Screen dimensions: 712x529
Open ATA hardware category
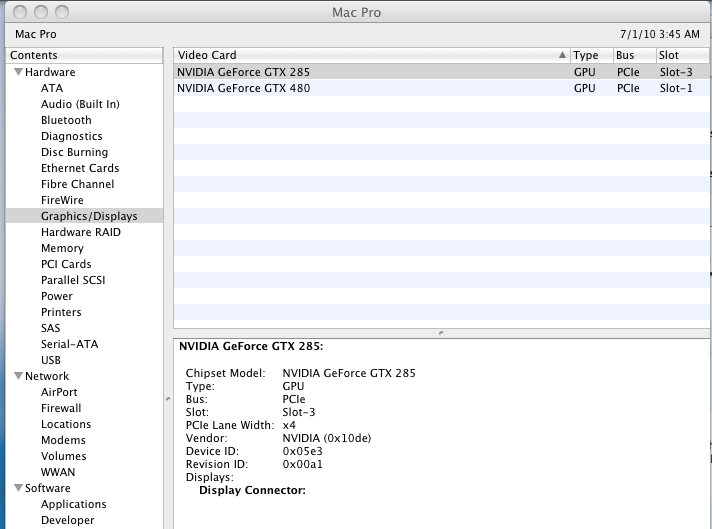pos(52,88)
